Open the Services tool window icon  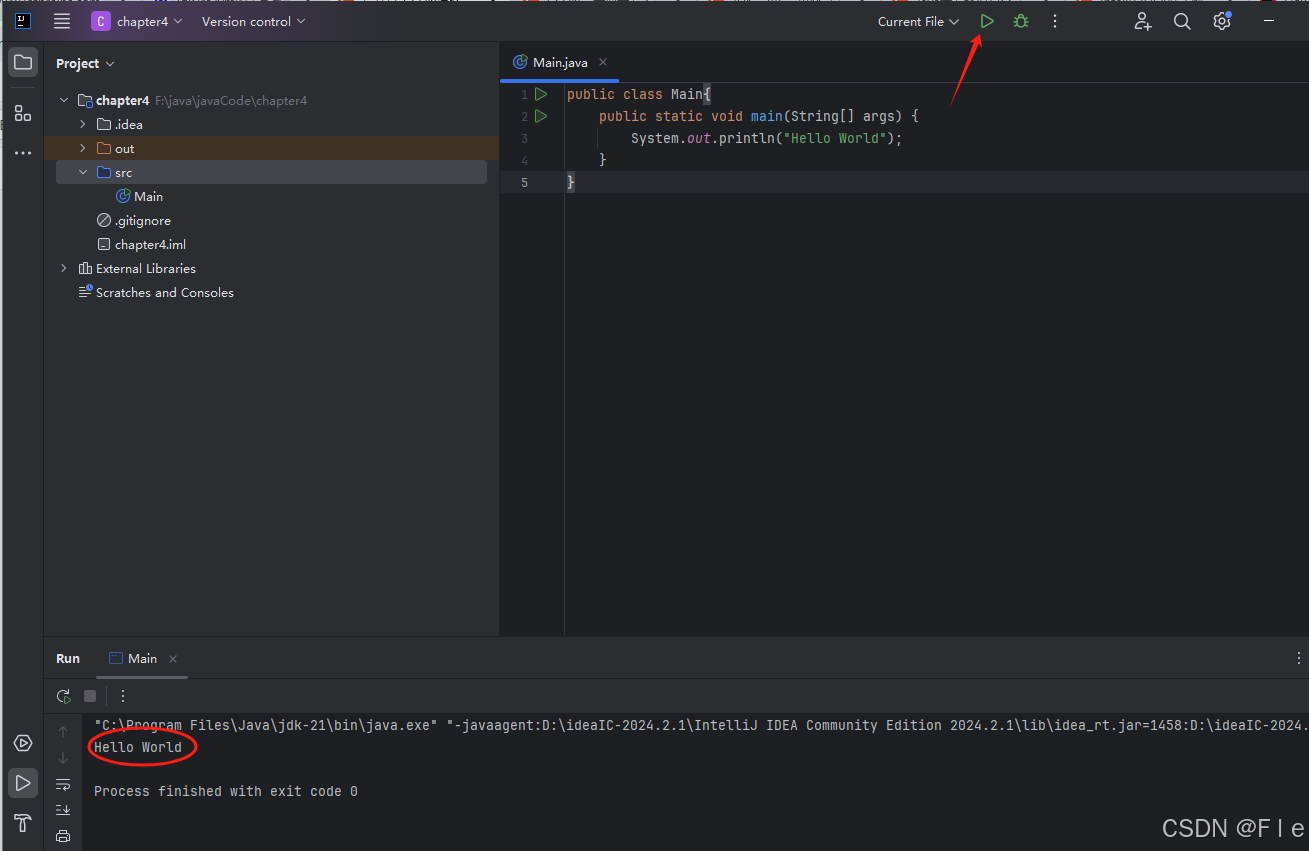pos(23,743)
